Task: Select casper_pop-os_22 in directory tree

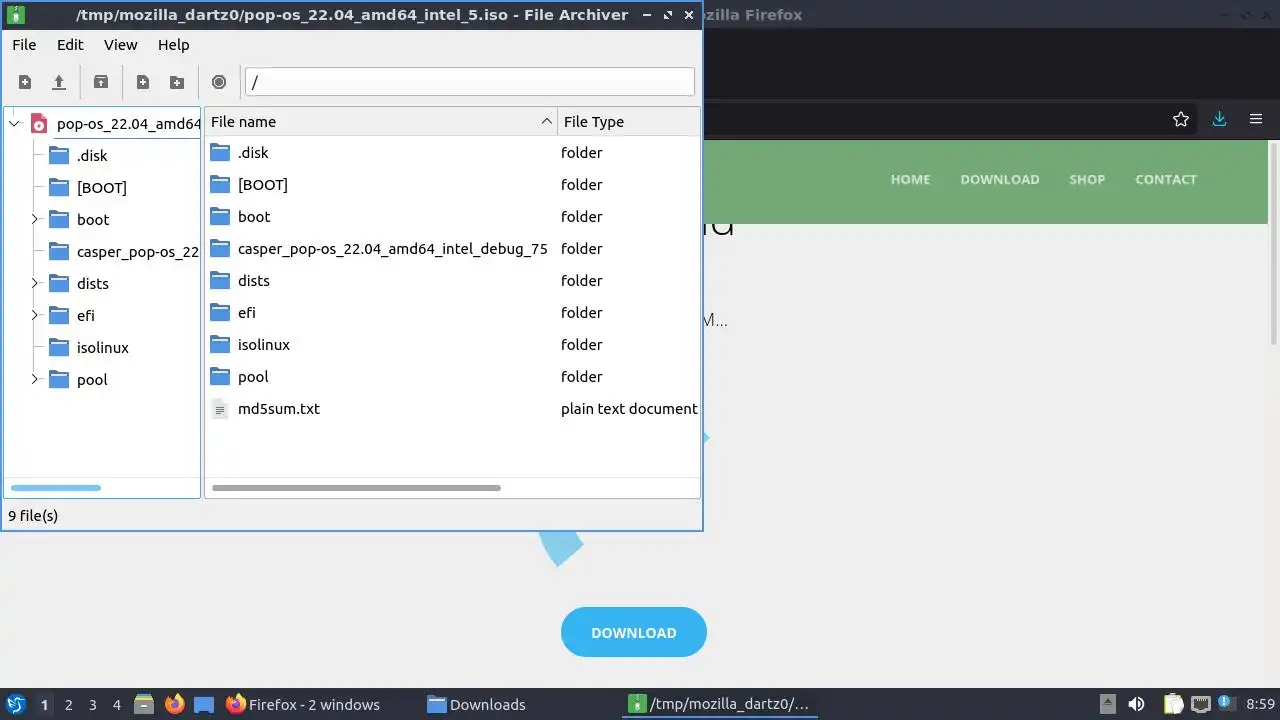Action: point(138,251)
